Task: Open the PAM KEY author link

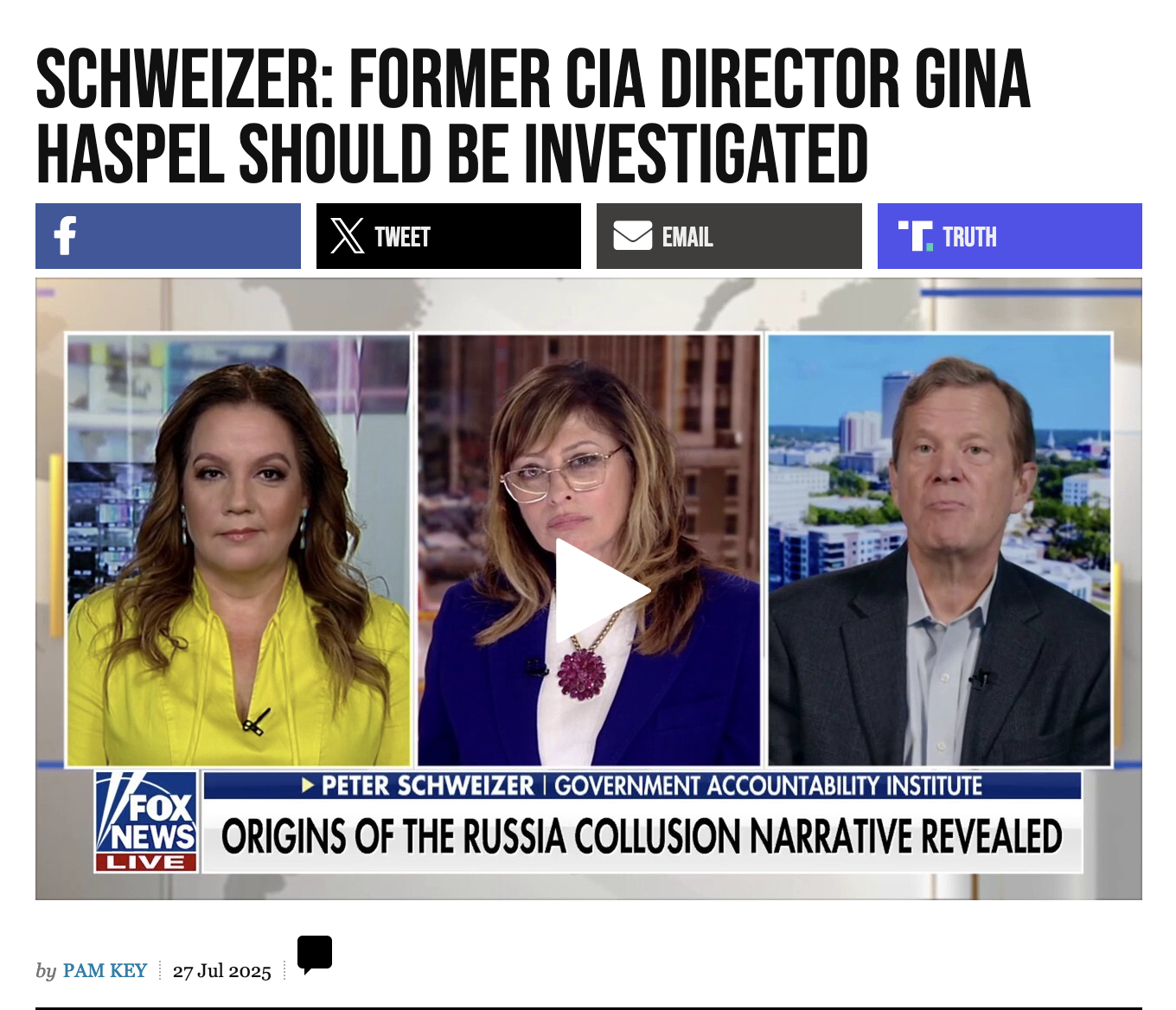Action: click(105, 970)
